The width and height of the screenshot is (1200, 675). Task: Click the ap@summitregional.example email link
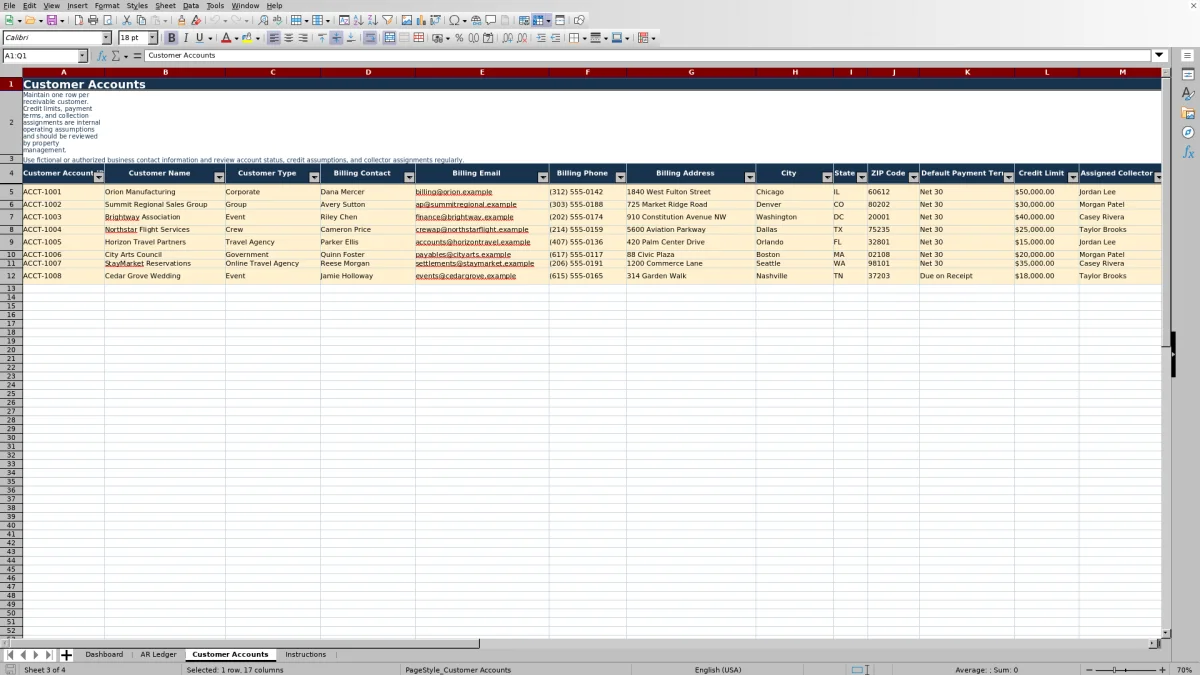point(466,204)
